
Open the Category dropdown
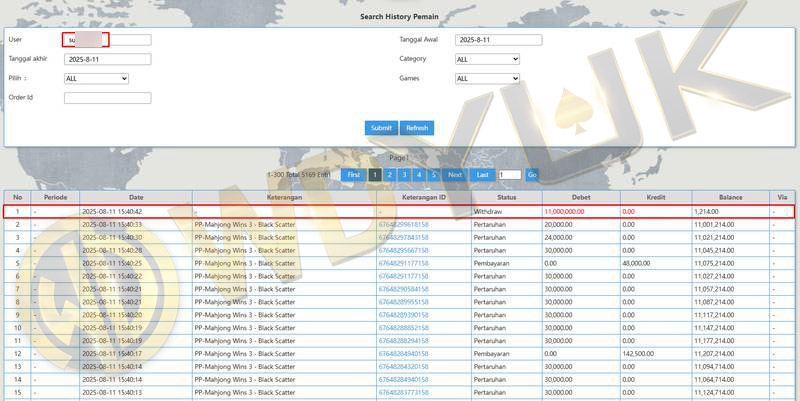487,59
